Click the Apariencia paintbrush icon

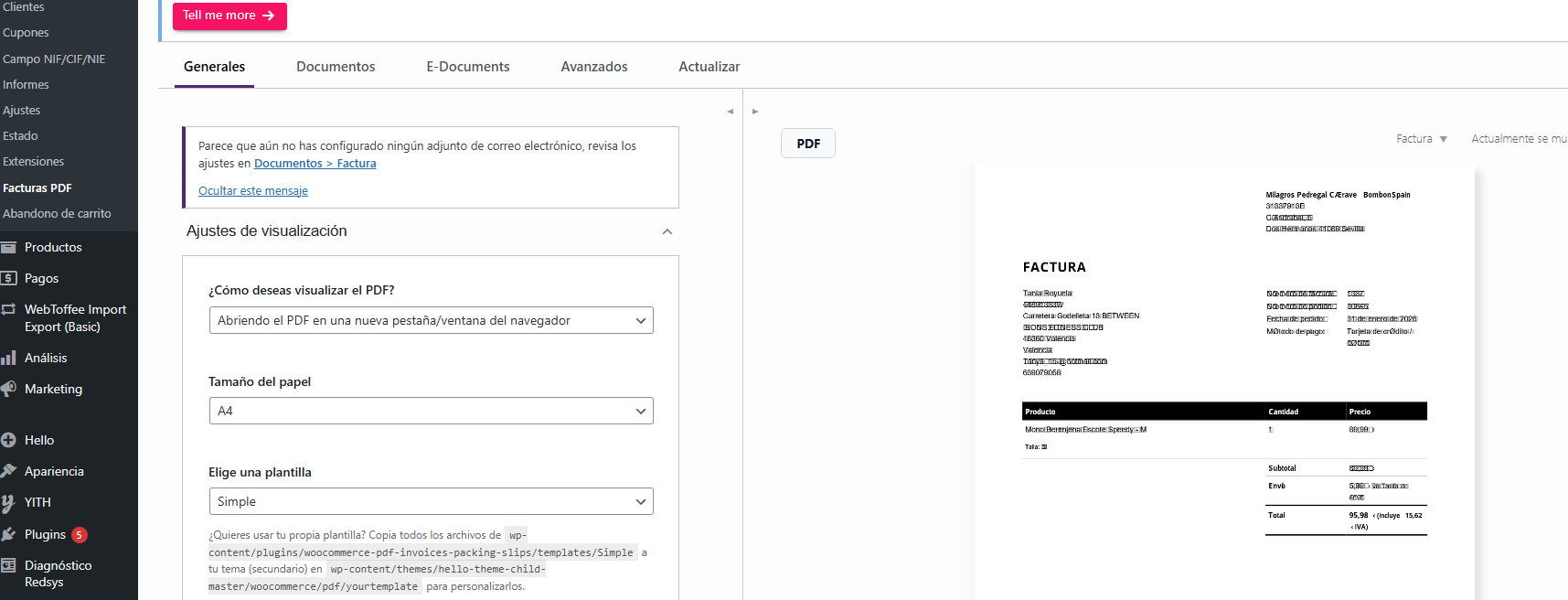coord(9,471)
